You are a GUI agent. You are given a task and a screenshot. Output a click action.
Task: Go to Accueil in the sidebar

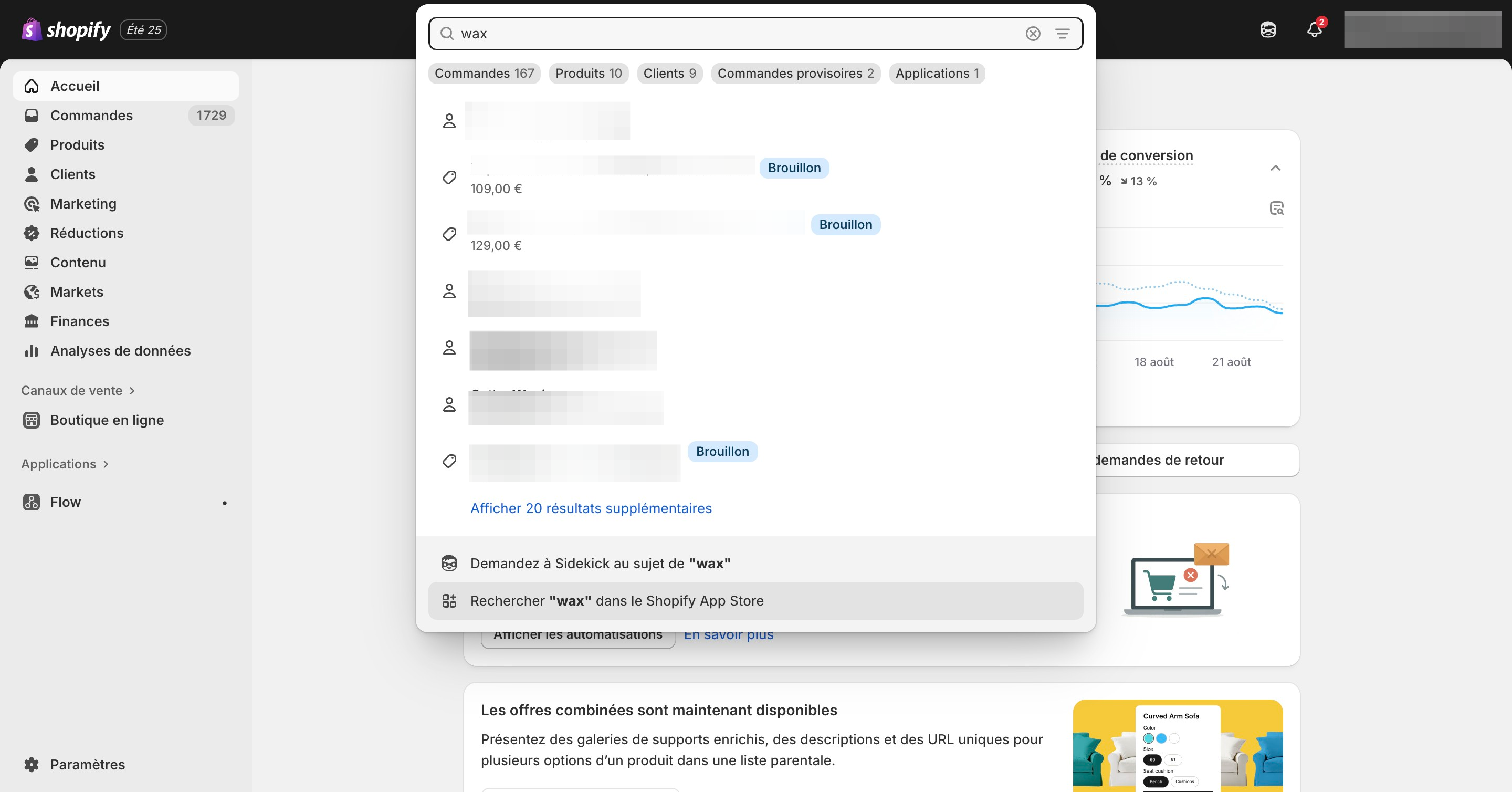point(125,86)
